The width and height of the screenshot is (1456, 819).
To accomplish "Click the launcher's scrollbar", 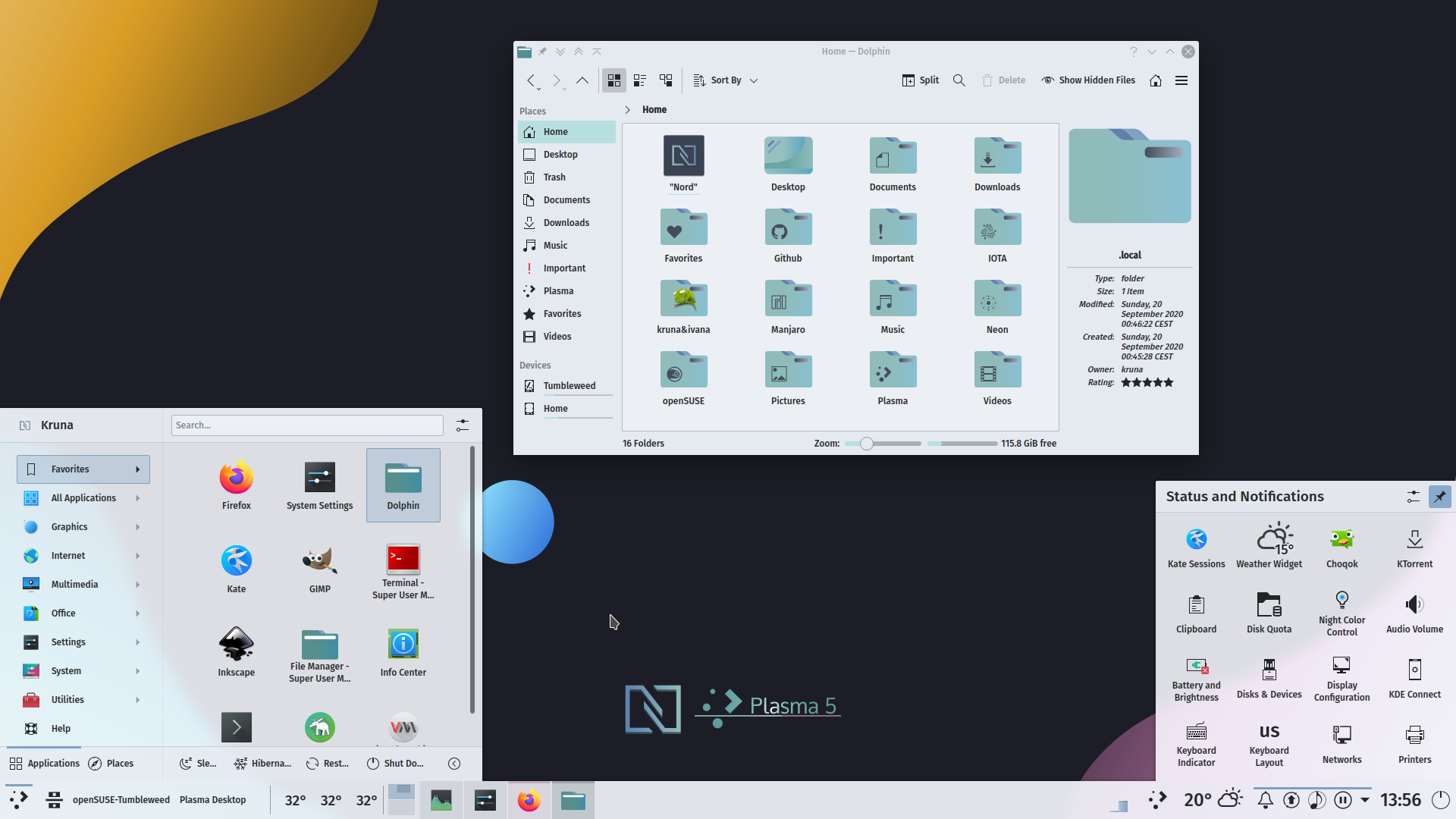I will pyautogui.click(x=472, y=580).
